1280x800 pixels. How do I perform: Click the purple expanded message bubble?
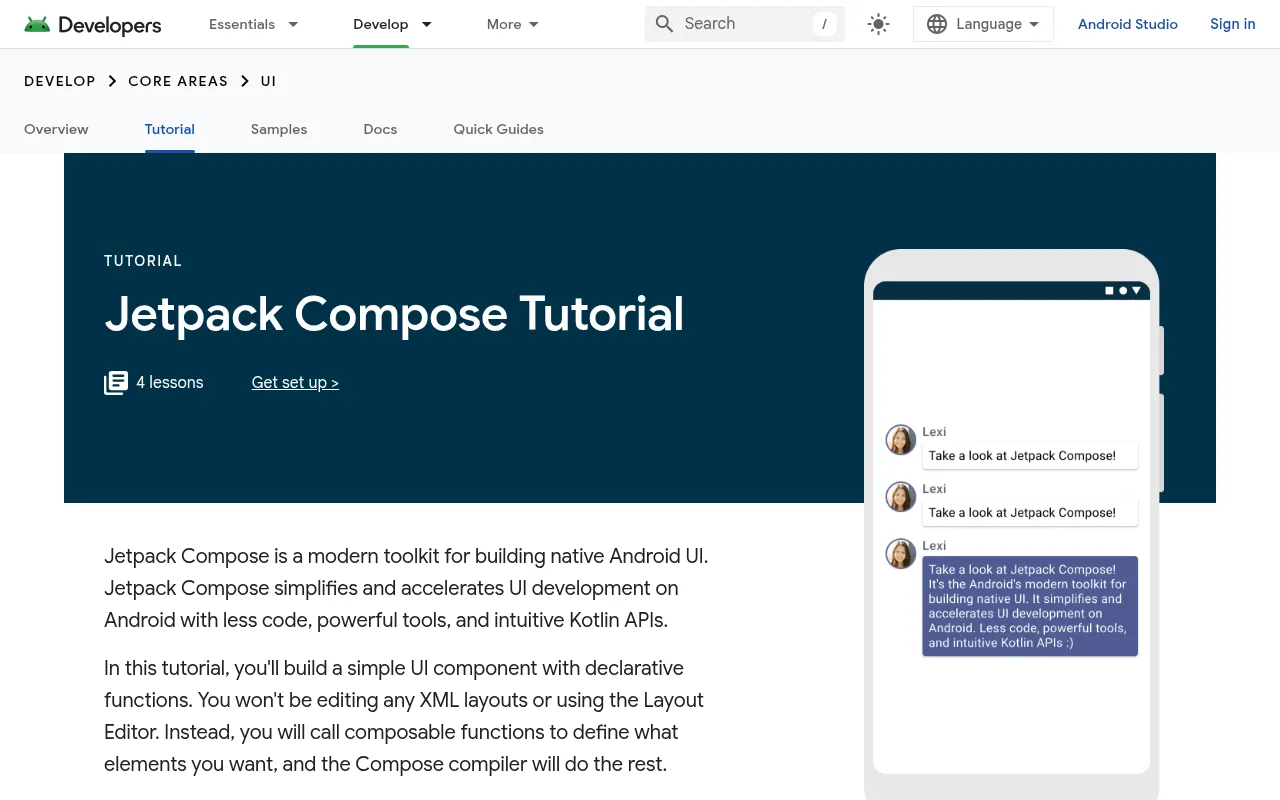1030,606
